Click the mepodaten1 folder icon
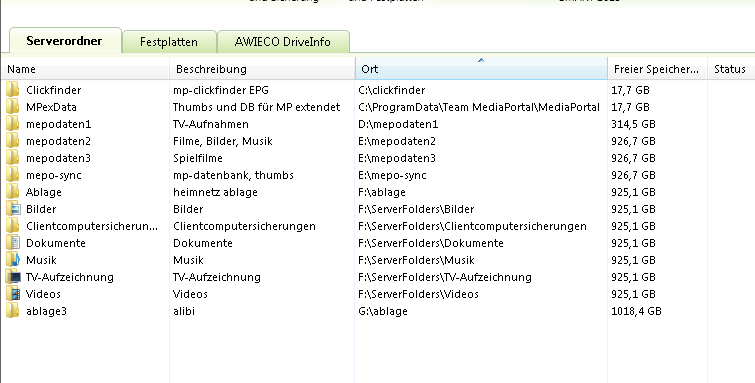This screenshot has width=755, height=383. pyautogui.click(x=13, y=124)
